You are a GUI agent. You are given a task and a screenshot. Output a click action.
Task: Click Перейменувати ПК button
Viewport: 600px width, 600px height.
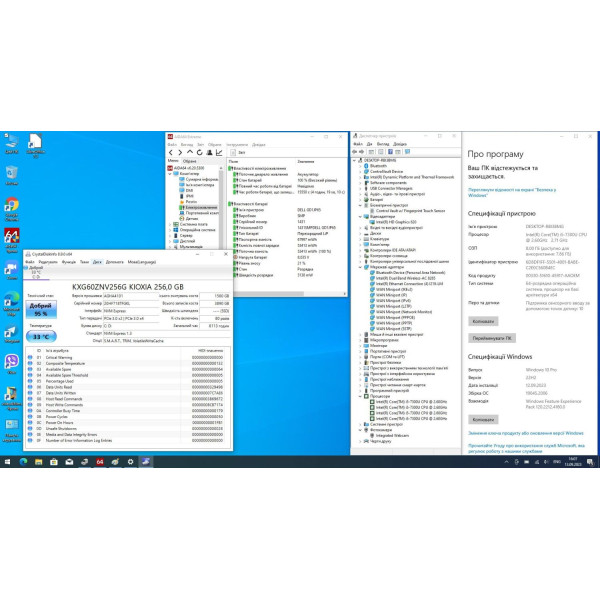tap(492, 338)
